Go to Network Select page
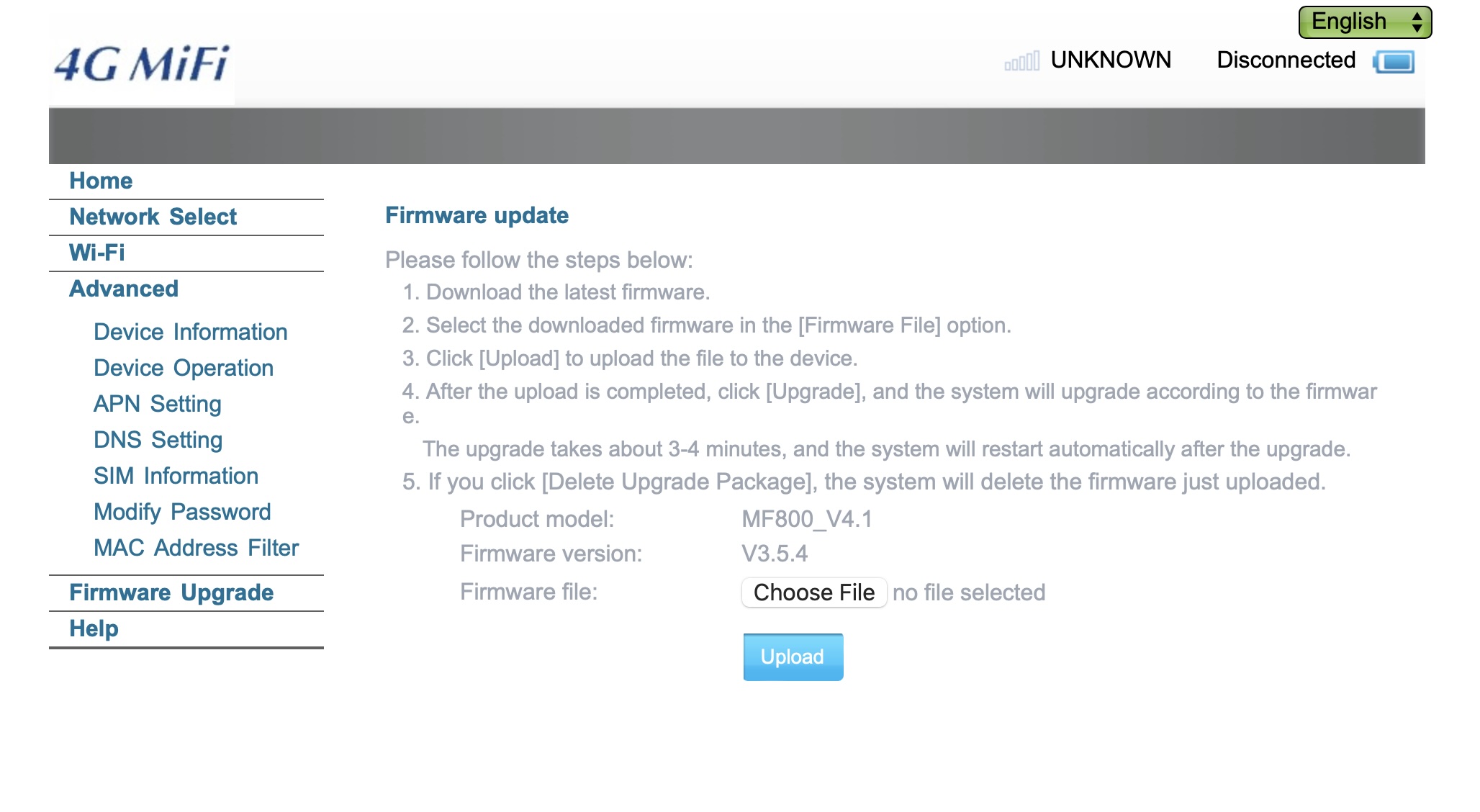Screen dimensions: 1480x812 pyautogui.click(x=153, y=217)
